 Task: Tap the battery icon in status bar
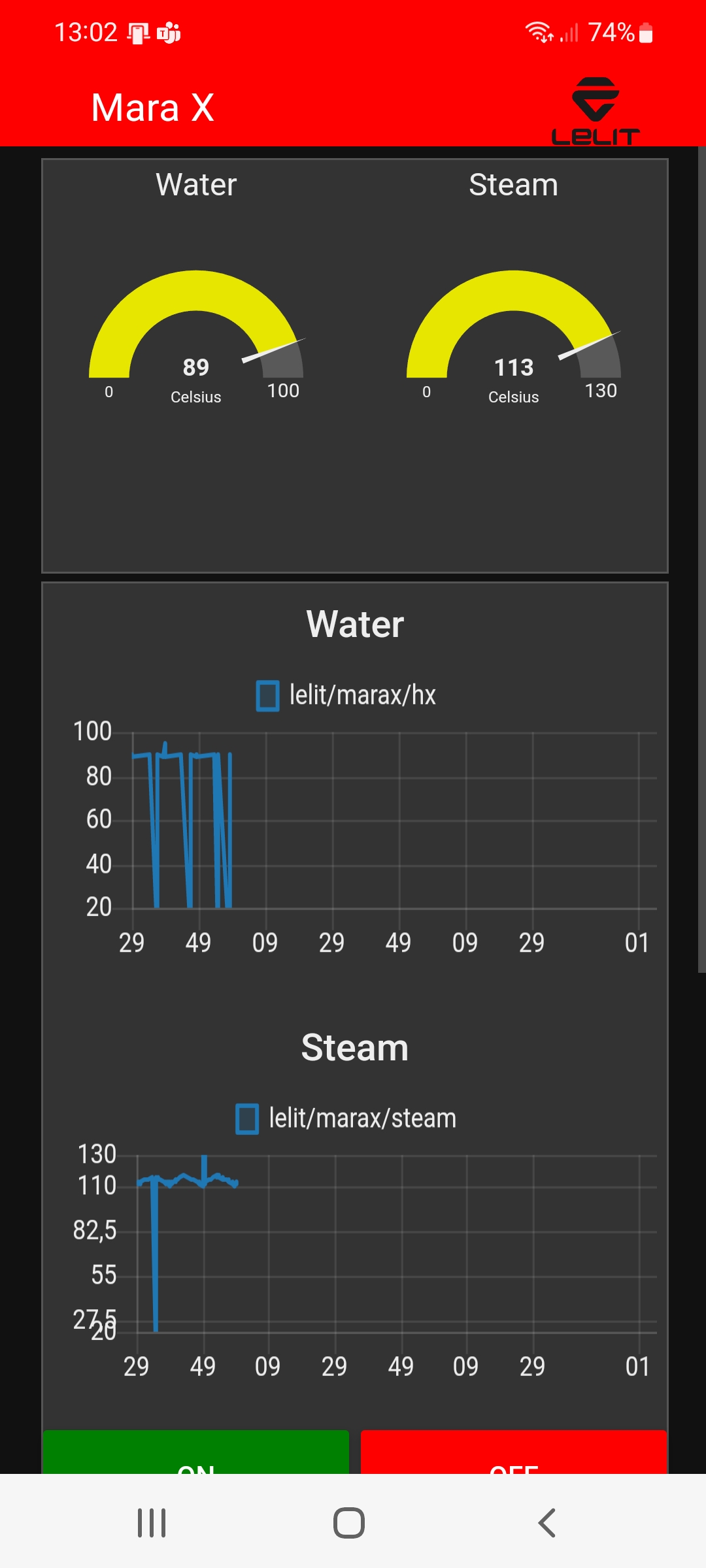click(646, 33)
